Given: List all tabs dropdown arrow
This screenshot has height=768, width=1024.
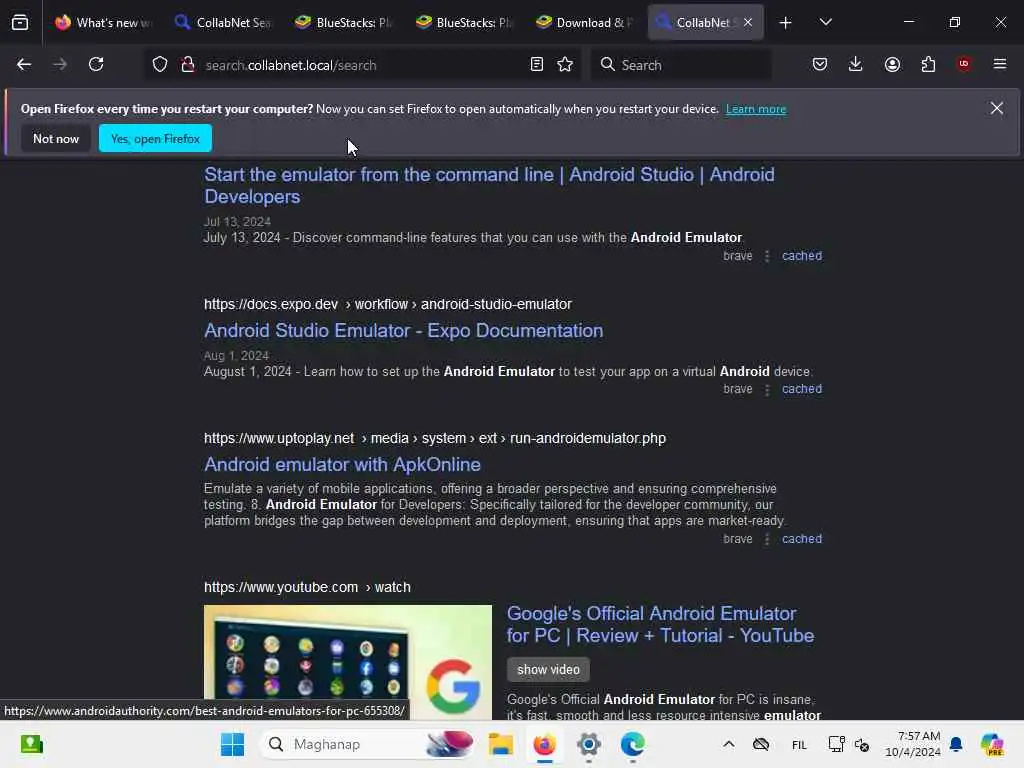Looking at the screenshot, I should pos(826,22).
